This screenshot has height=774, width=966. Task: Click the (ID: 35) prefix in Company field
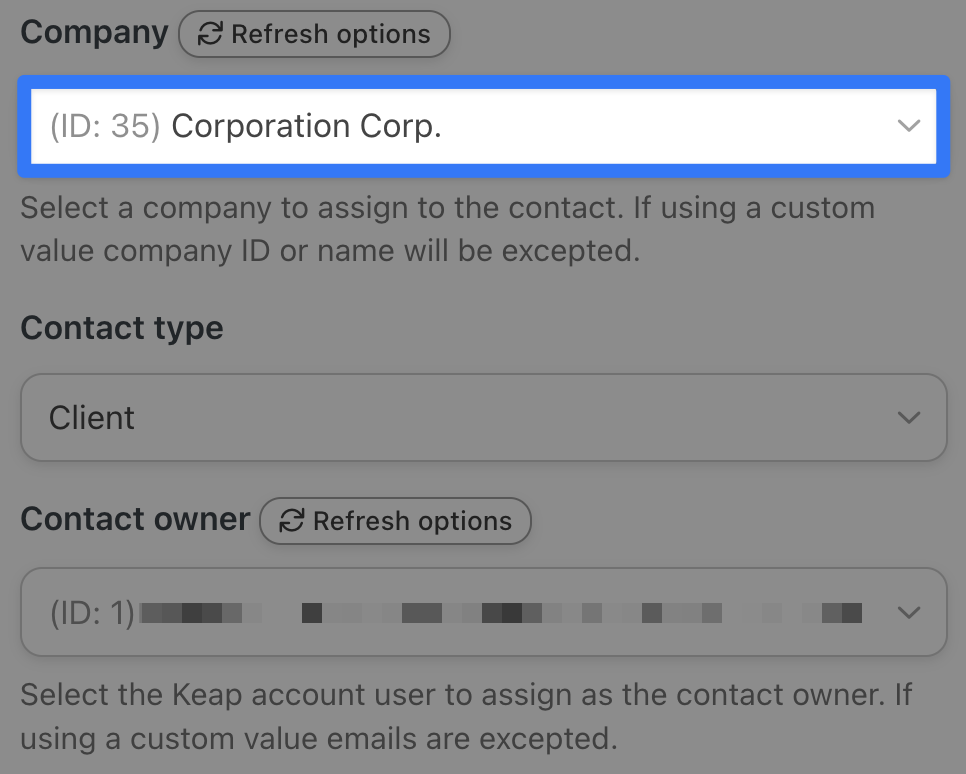pyautogui.click(x=105, y=127)
